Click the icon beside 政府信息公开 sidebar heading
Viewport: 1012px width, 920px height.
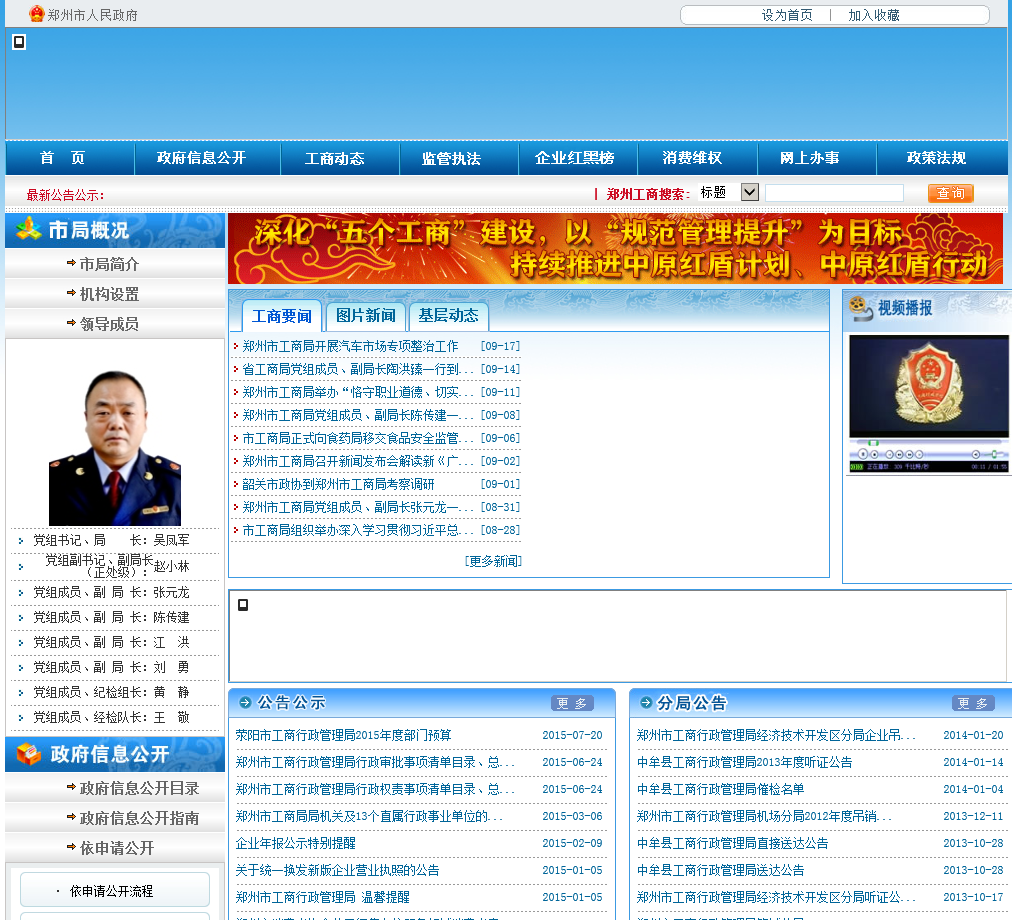(28, 753)
